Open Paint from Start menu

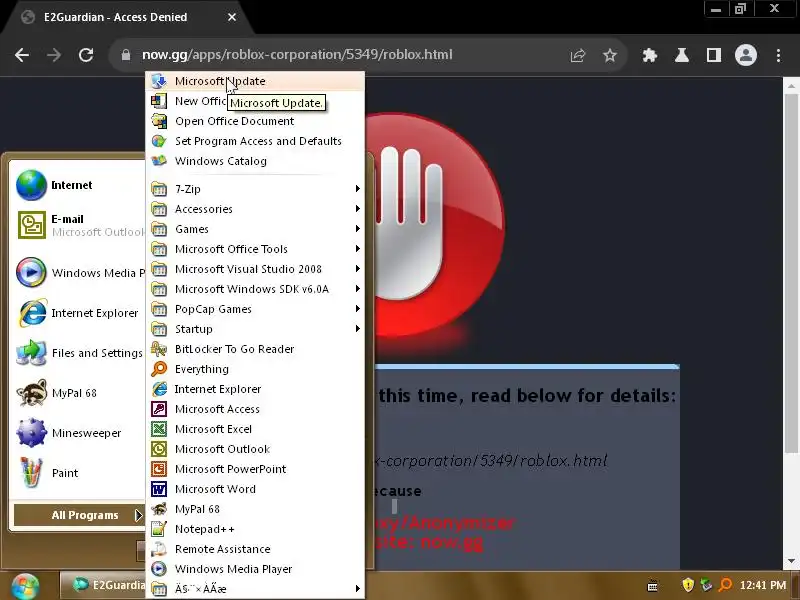pos(79,473)
